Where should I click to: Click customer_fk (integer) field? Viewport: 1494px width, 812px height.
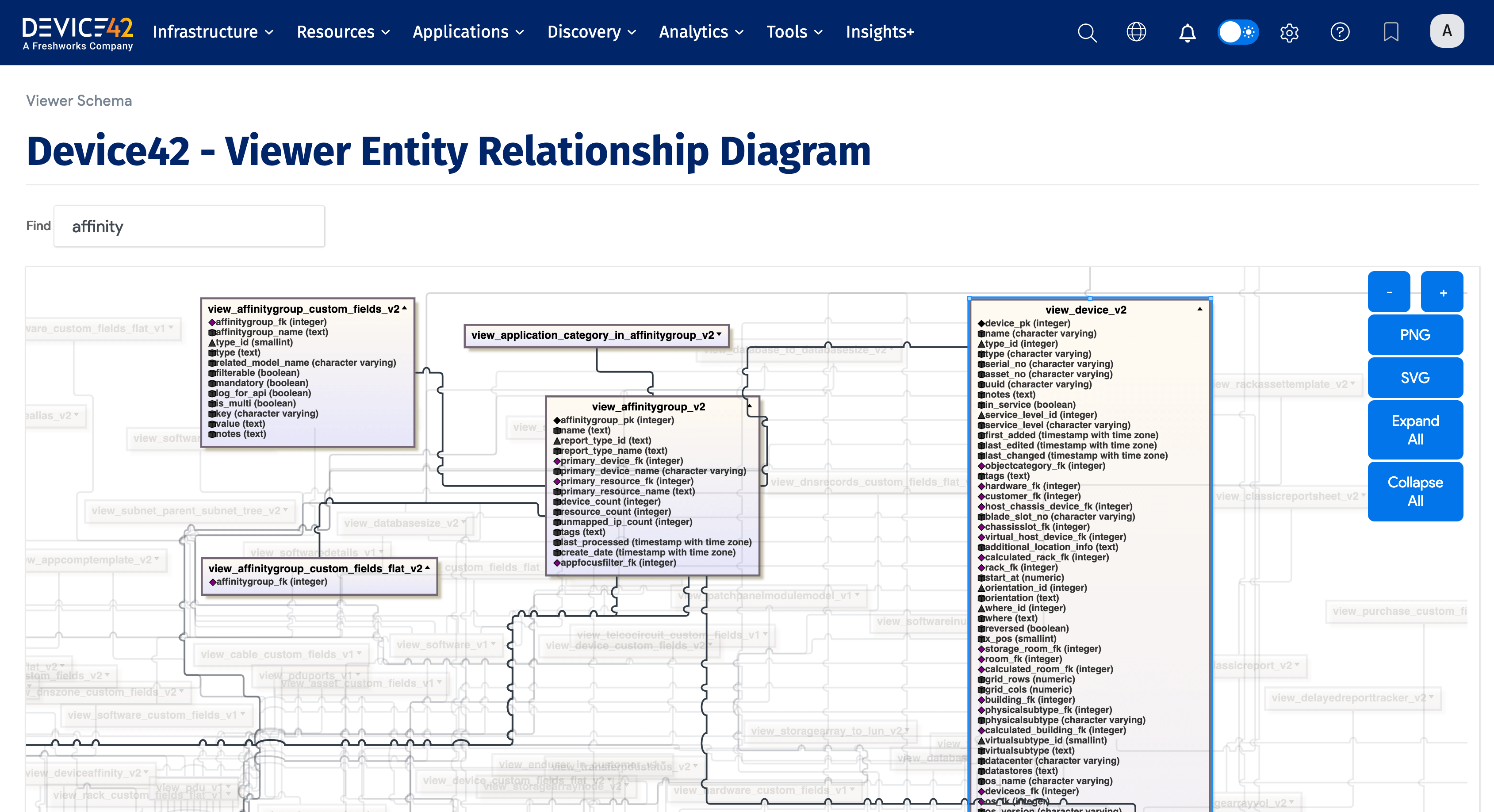coord(1030,496)
